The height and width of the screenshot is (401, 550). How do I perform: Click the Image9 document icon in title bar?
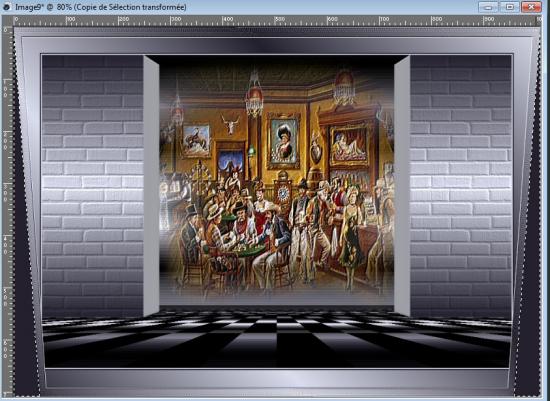click(x=6, y=7)
